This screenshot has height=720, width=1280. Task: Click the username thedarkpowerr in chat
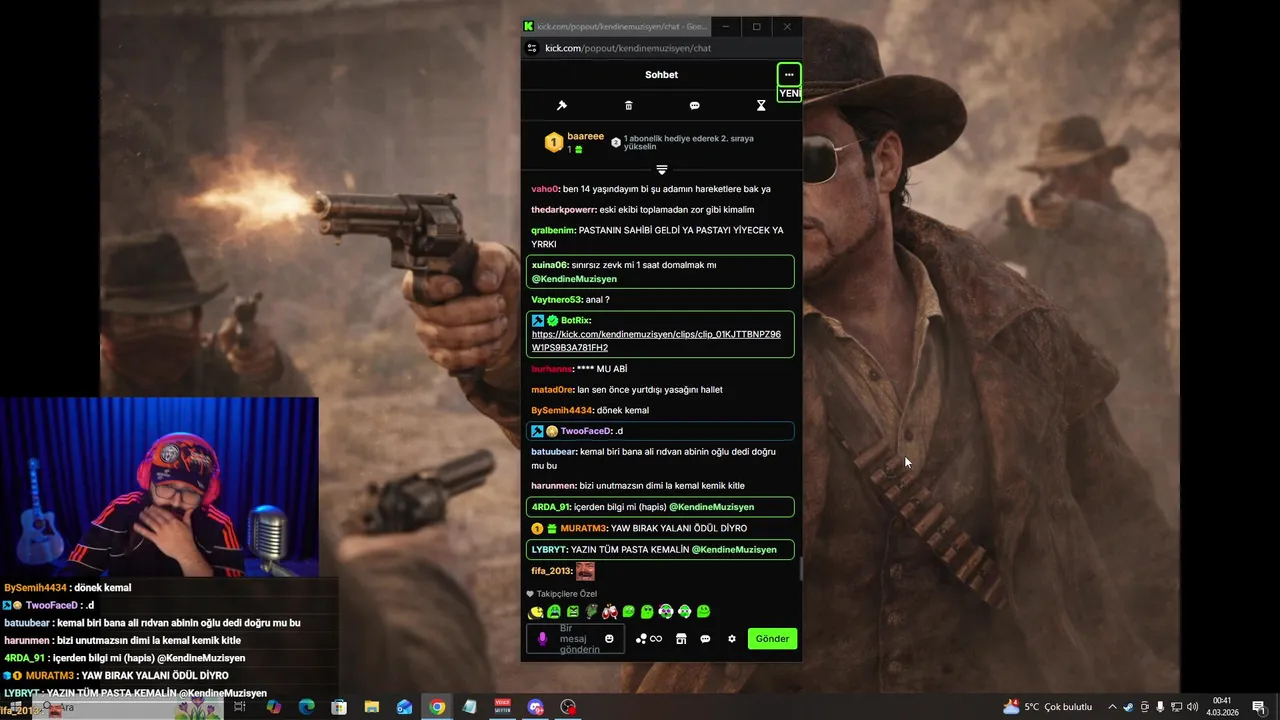563,210
